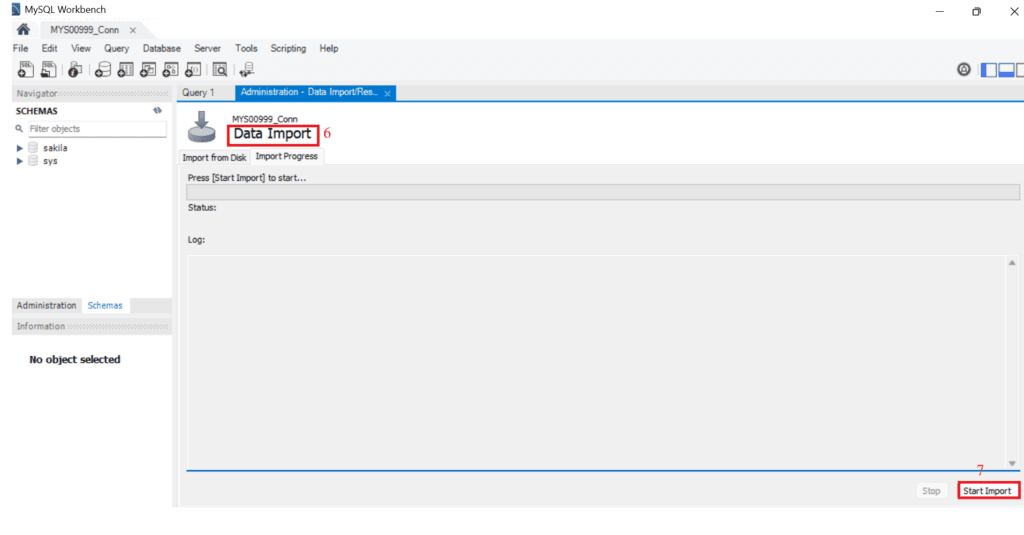1024x535 pixels.
Task: Close the Data Import/Restore tab
Action: pyautogui.click(x=387, y=93)
